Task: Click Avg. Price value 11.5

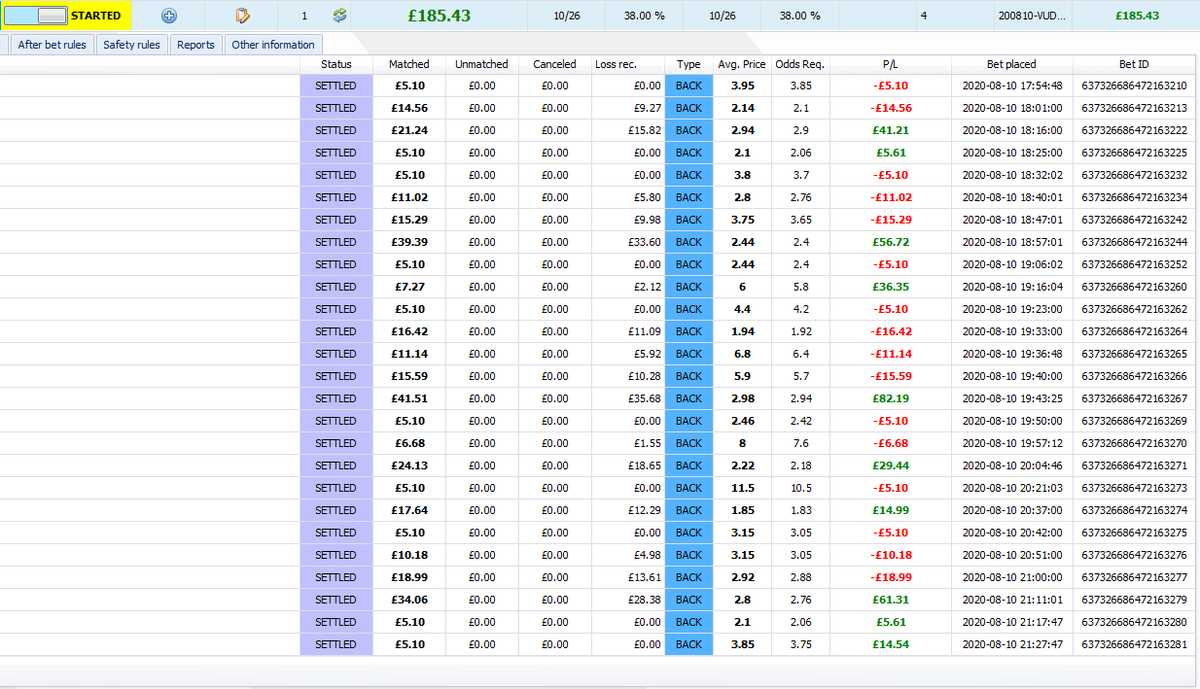Action: pyautogui.click(x=742, y=488)
